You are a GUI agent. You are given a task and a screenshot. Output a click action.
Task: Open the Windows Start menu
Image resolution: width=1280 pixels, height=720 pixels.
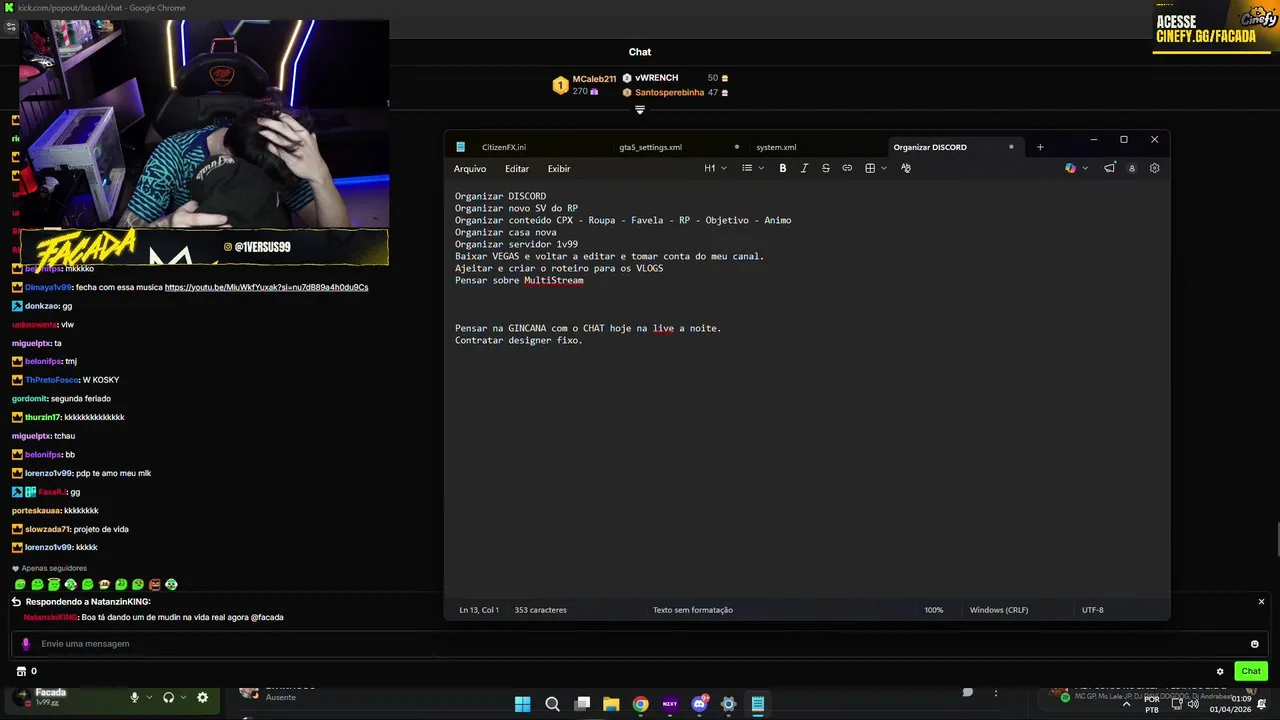(x=522, y=704)
